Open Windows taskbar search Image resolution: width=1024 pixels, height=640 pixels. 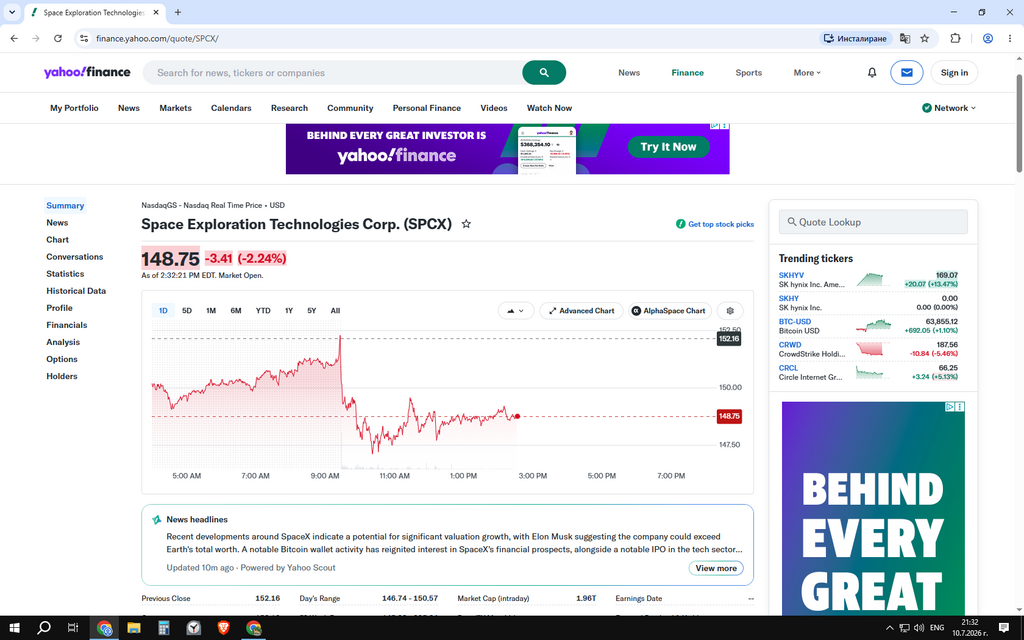pyautogui.click(x=44, y=628)
